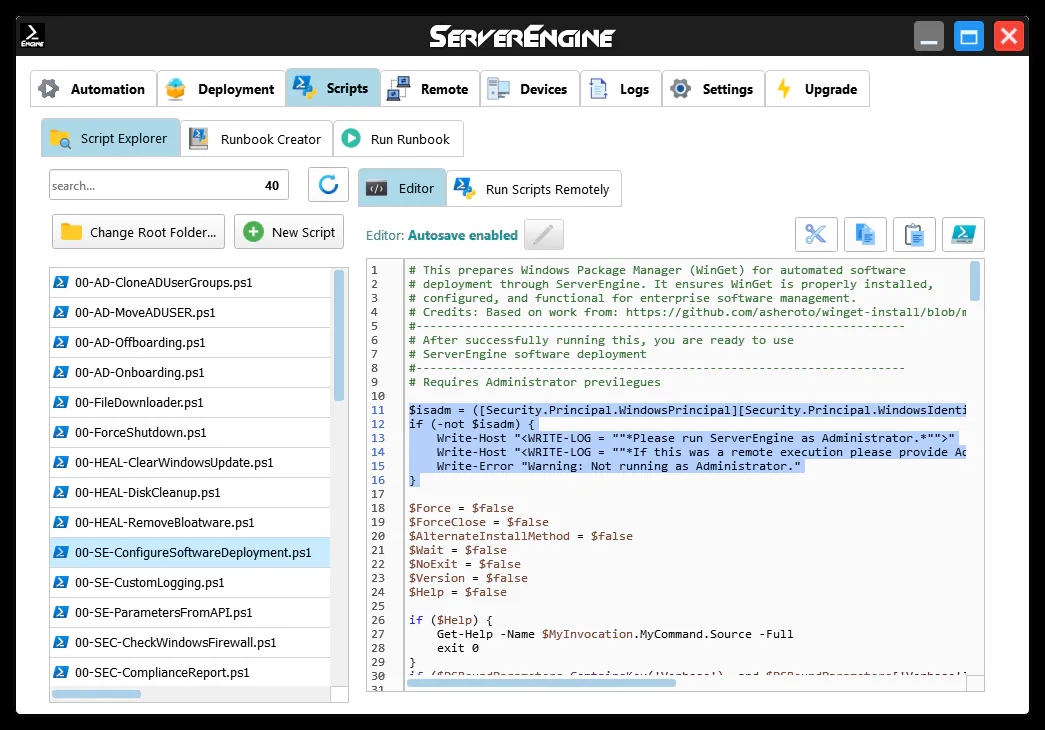This screenshot has width=1045, height=730.
Task: Click the New Script button
Action: click(x=290, y=232)
